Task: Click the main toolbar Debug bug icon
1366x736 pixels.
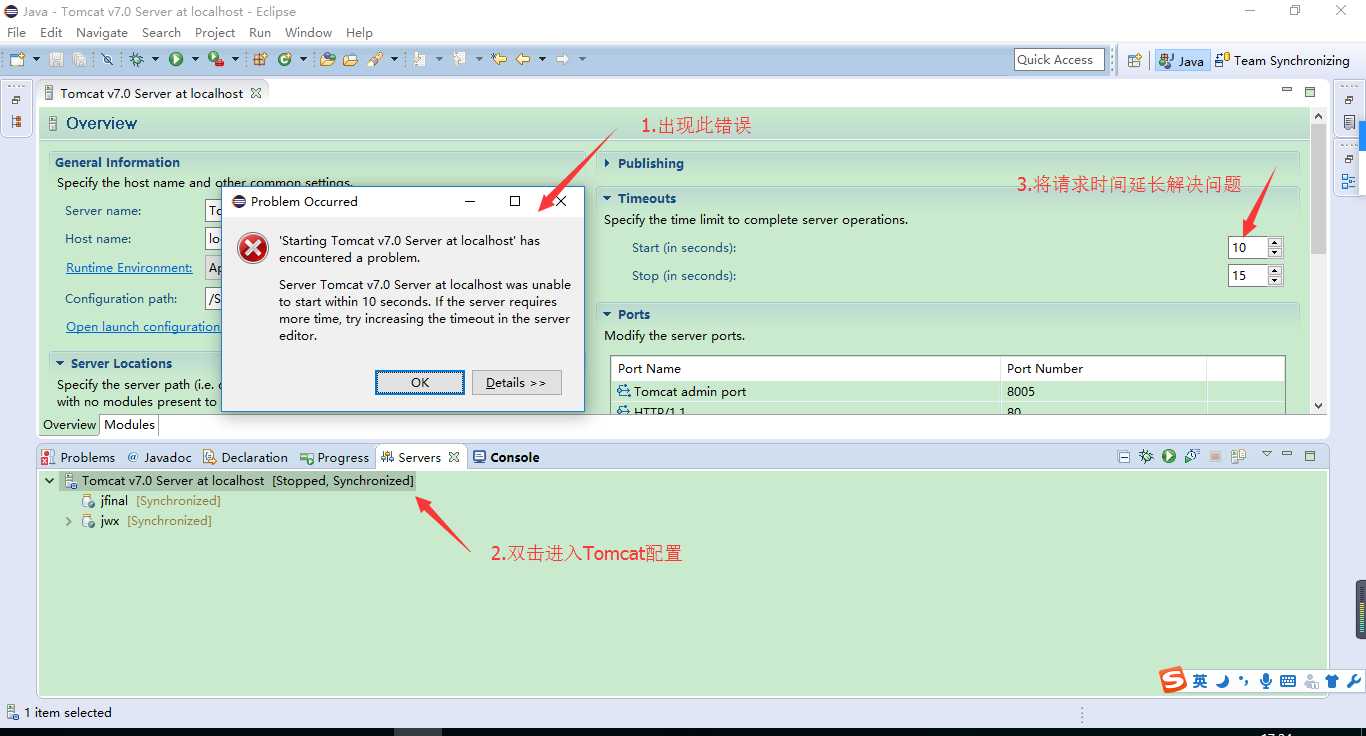Action: pyautogui.click(x=137, y=60)
